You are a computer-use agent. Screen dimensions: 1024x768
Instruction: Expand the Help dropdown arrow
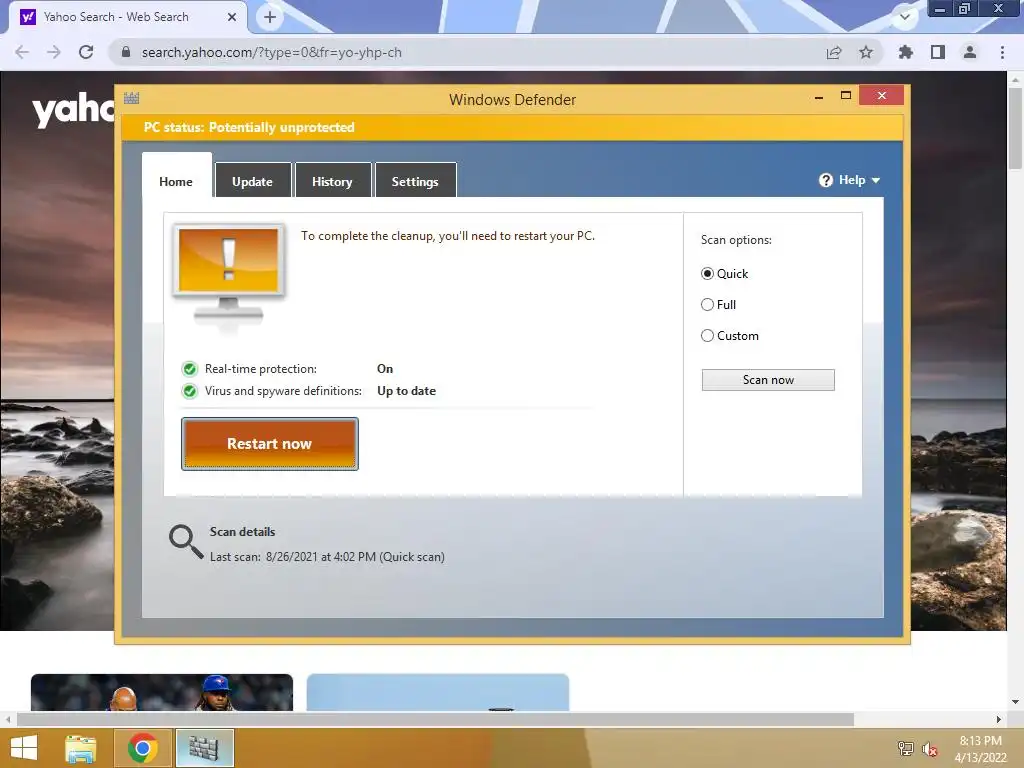876,180
